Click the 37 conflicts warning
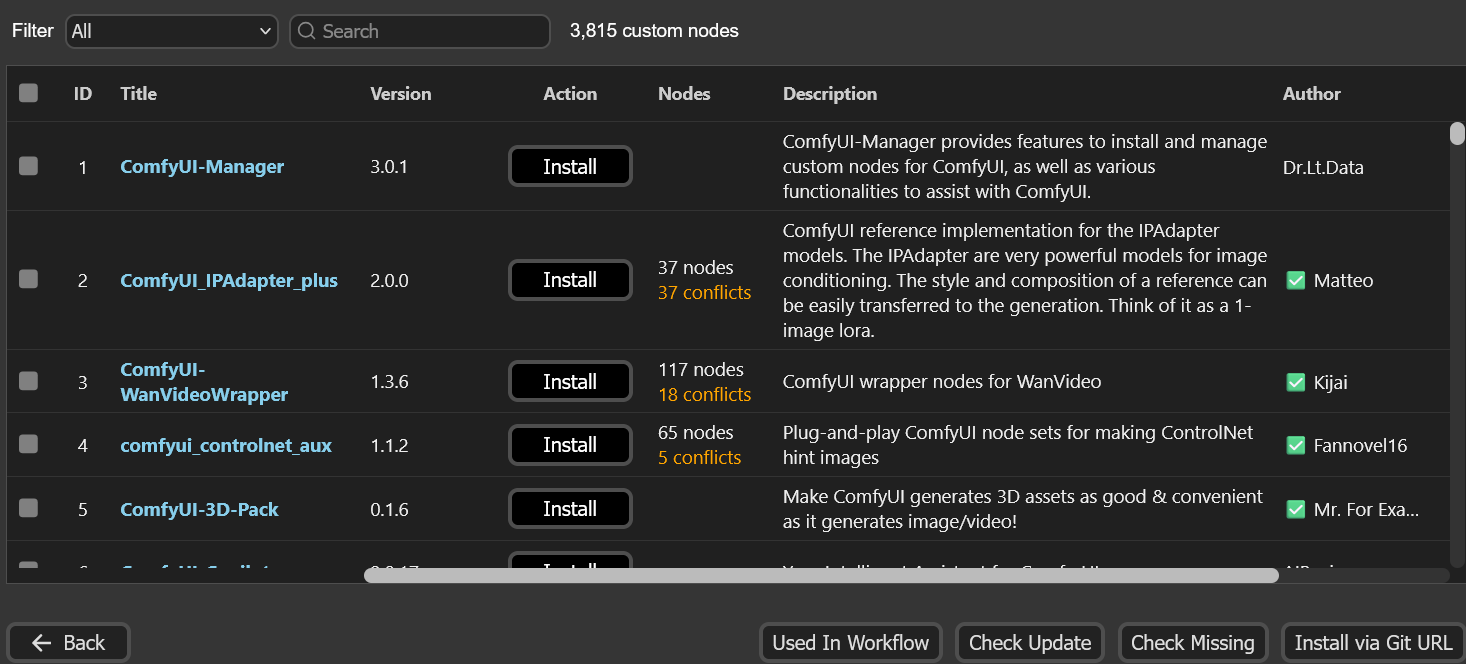This screenshot has width=1466, height=664. [x=704, y=293]
